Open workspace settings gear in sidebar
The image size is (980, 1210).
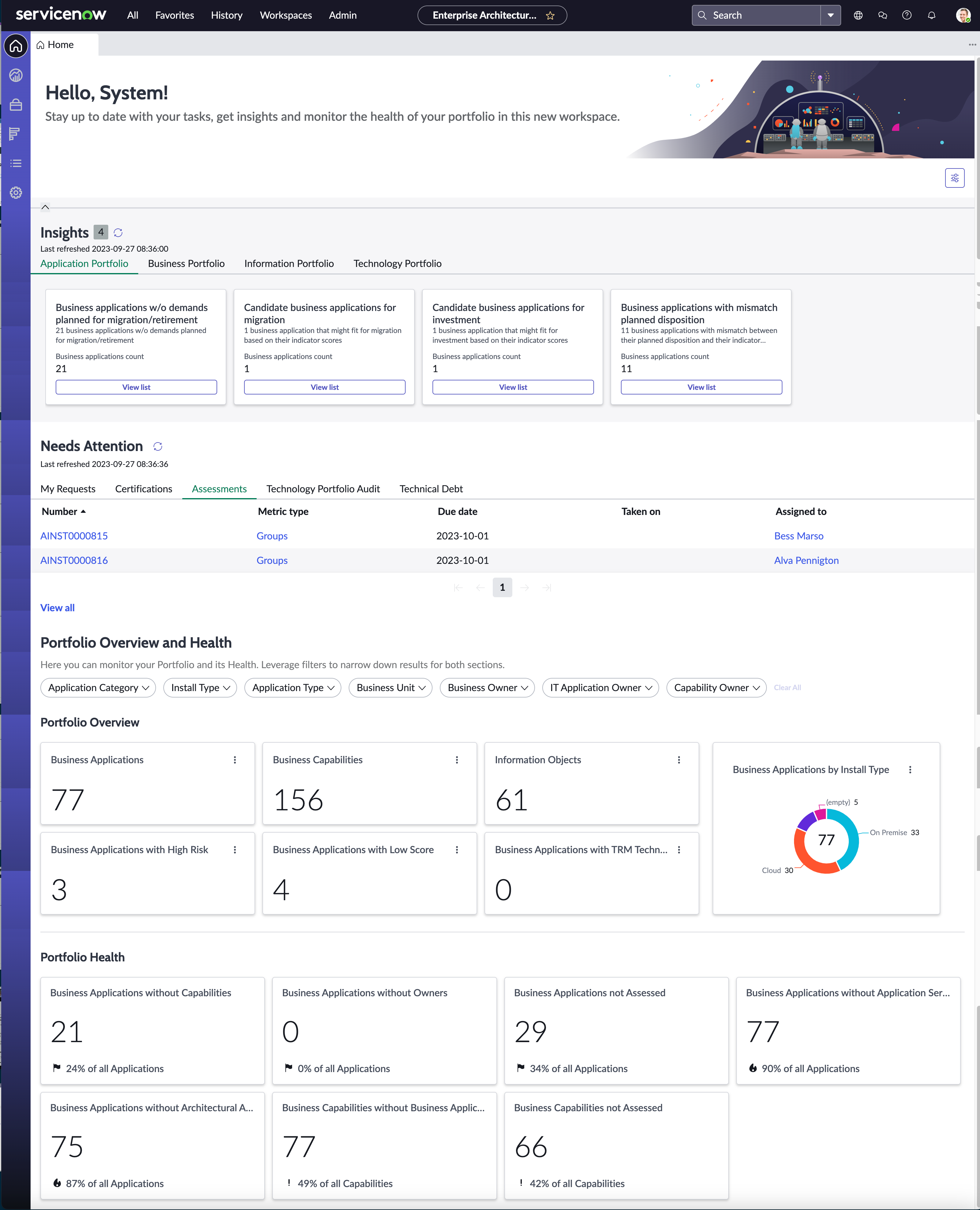(x=16, y=192)
